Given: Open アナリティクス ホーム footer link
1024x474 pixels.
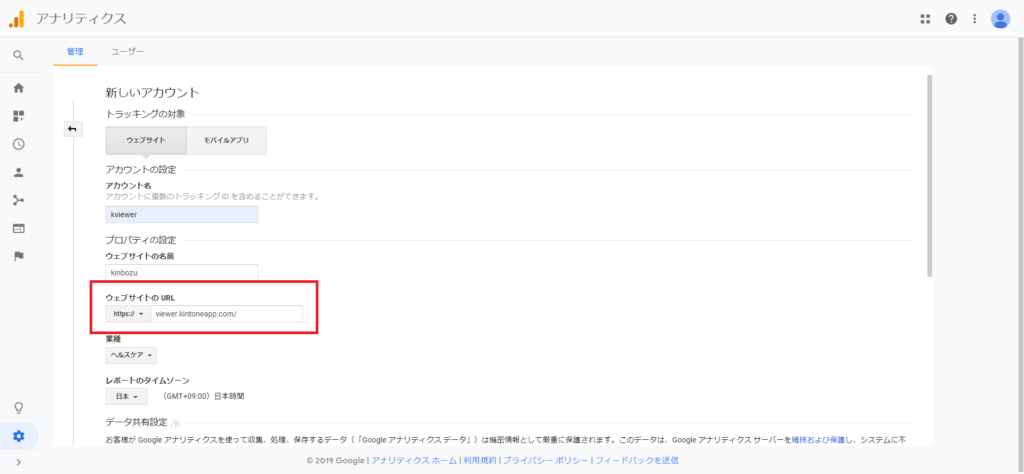Looking at the screenshot, I should pos(414,460).
